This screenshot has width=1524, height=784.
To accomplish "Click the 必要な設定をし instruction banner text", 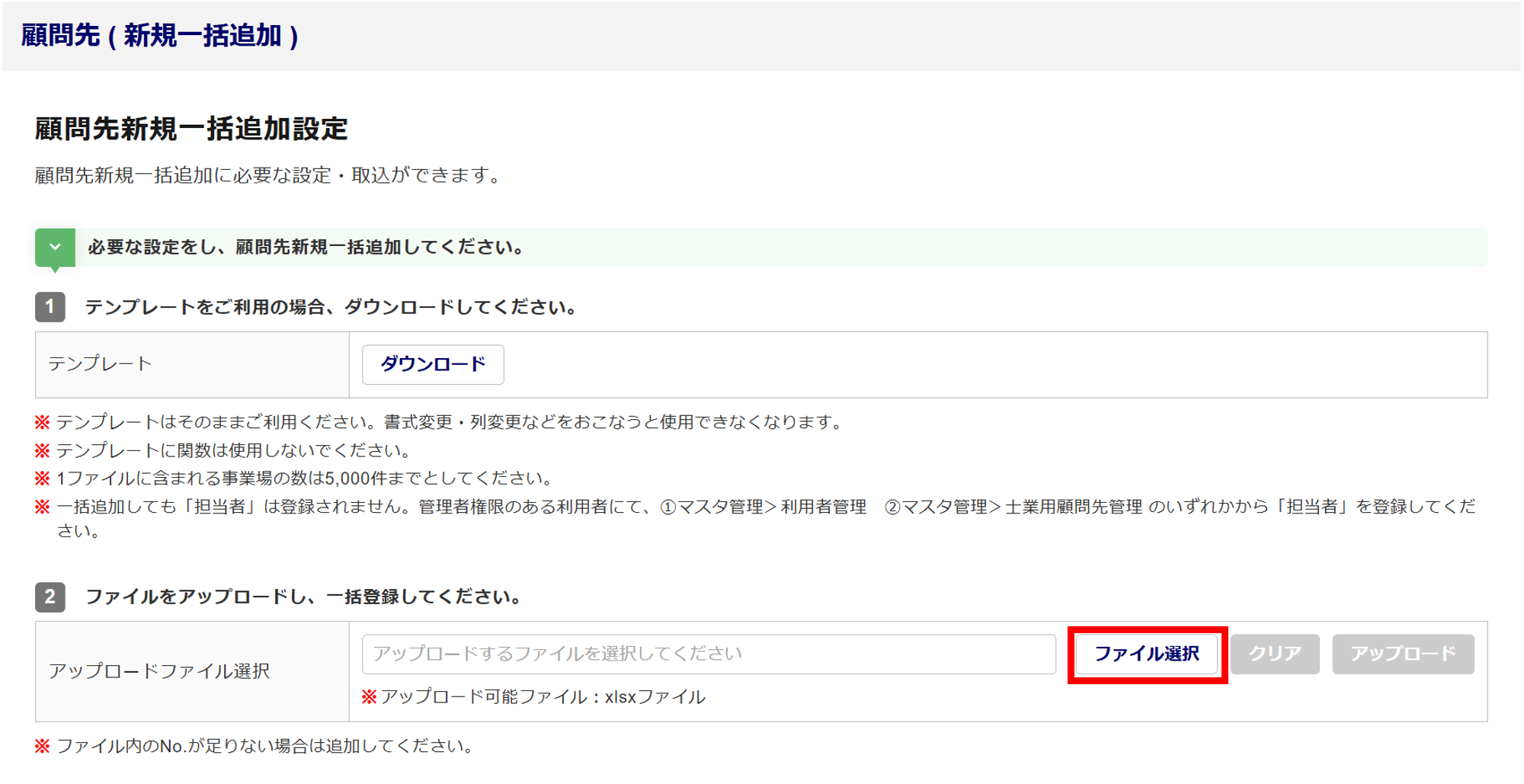I will click(x=306, y=248).
